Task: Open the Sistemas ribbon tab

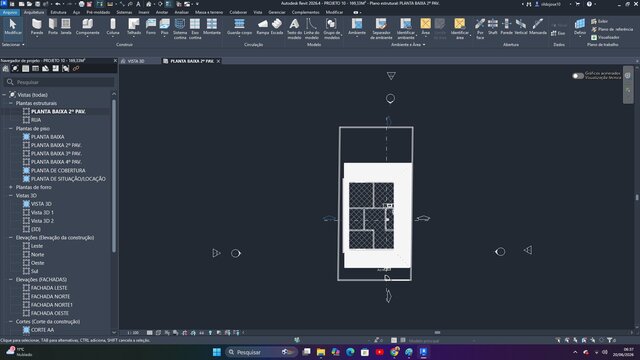Action: (x=124, y=12)
